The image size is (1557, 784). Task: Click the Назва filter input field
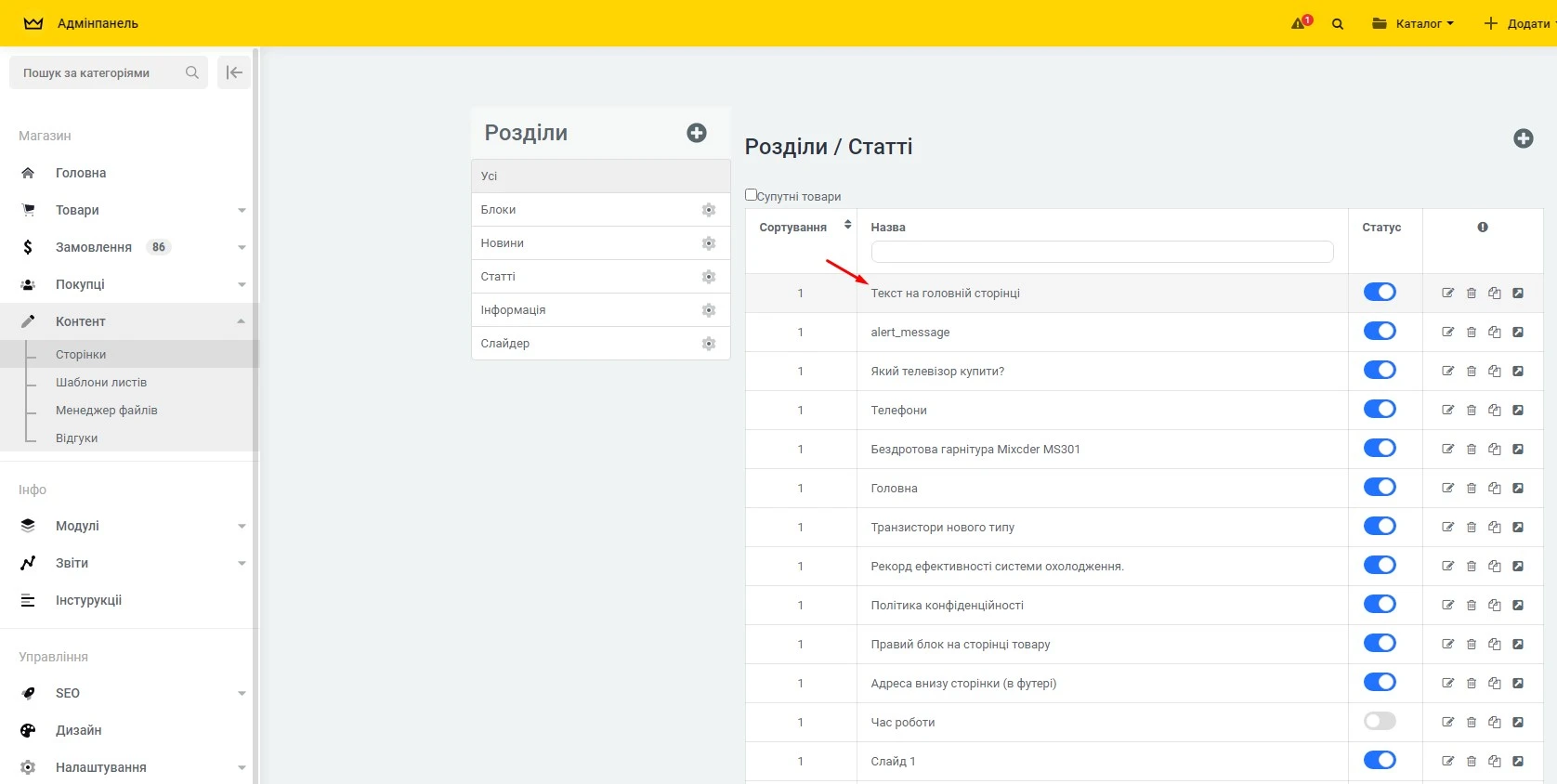[1101, 252]
